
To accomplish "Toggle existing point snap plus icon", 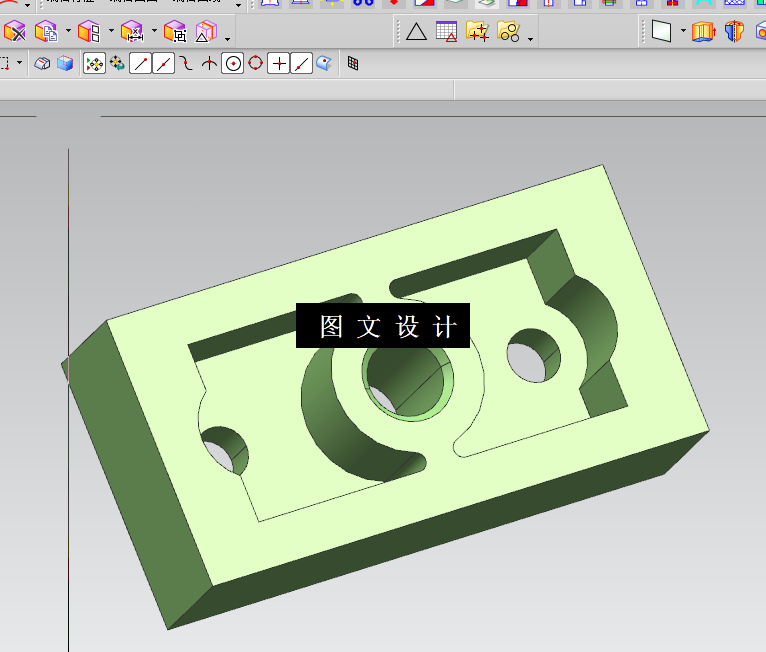I will pyautogui.click(x=279, y=63).
